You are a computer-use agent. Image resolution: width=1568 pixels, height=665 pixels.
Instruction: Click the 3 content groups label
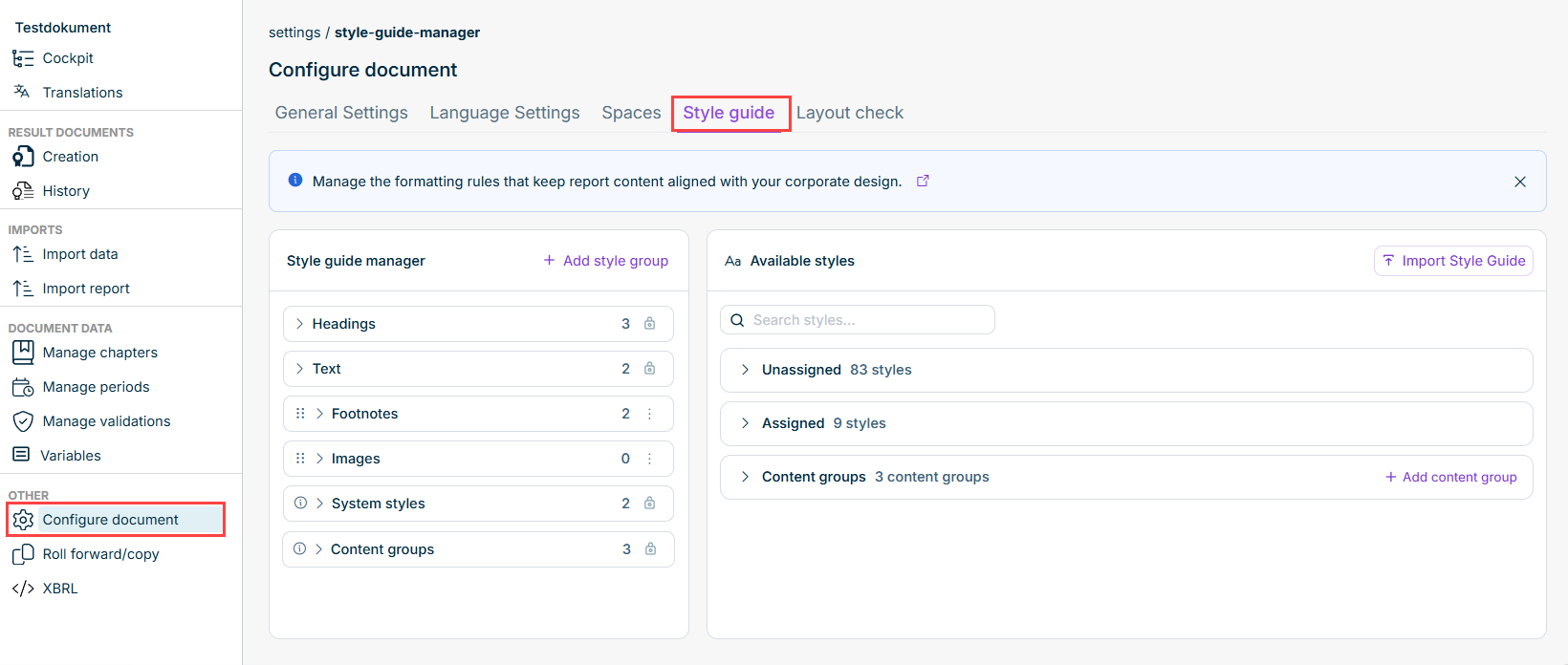click(932, 477)
